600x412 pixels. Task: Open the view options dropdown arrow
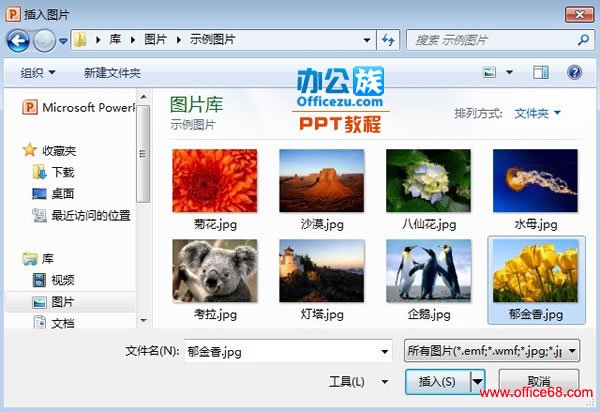[x=509, y=72]
